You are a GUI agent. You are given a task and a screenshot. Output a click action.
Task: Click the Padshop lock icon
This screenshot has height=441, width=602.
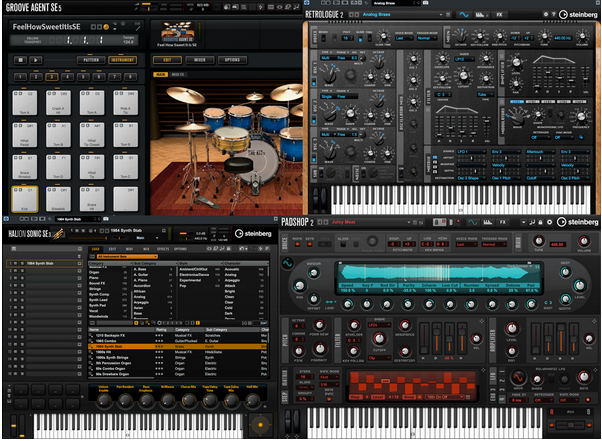(541, 222)
